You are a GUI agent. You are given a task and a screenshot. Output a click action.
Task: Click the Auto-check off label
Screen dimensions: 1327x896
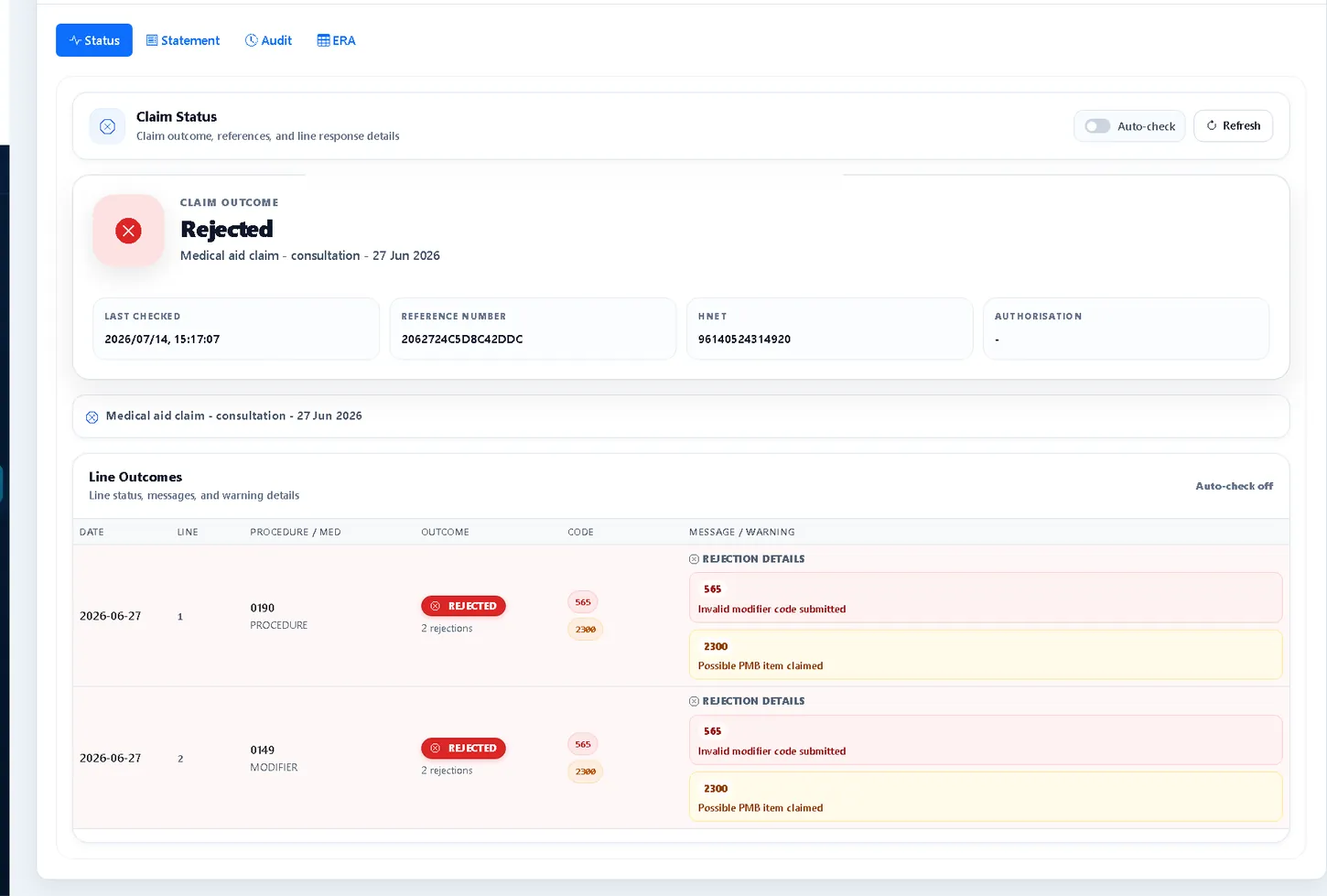point(1234,486)
